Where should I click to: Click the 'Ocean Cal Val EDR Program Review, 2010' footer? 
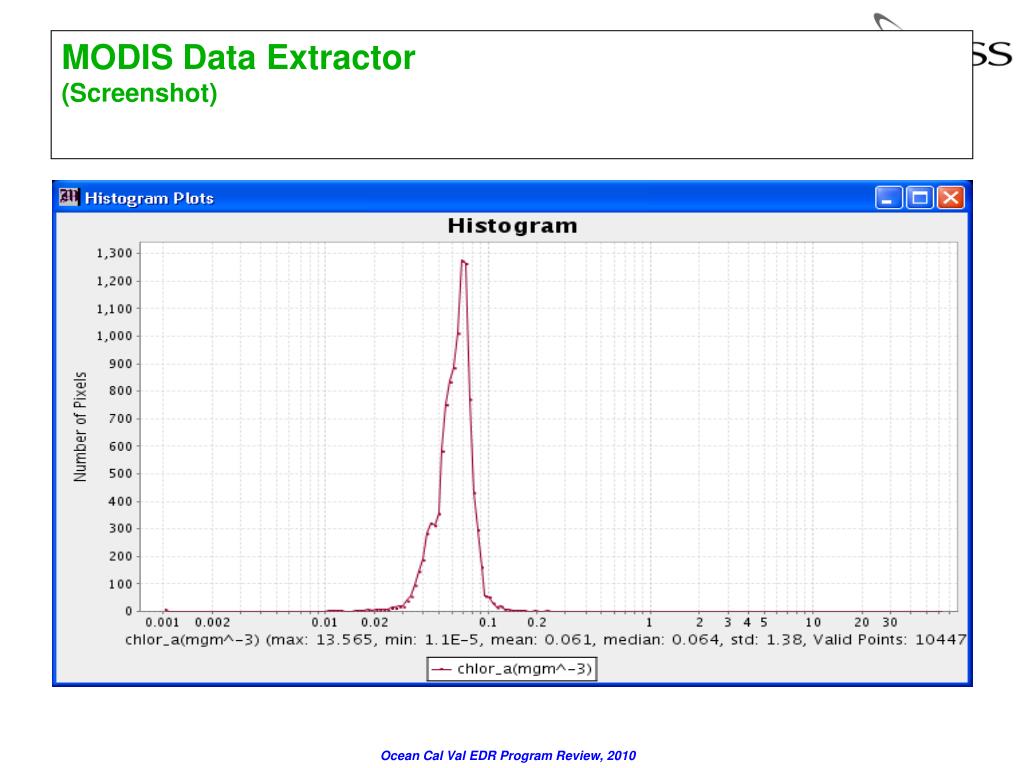(508, 756)
